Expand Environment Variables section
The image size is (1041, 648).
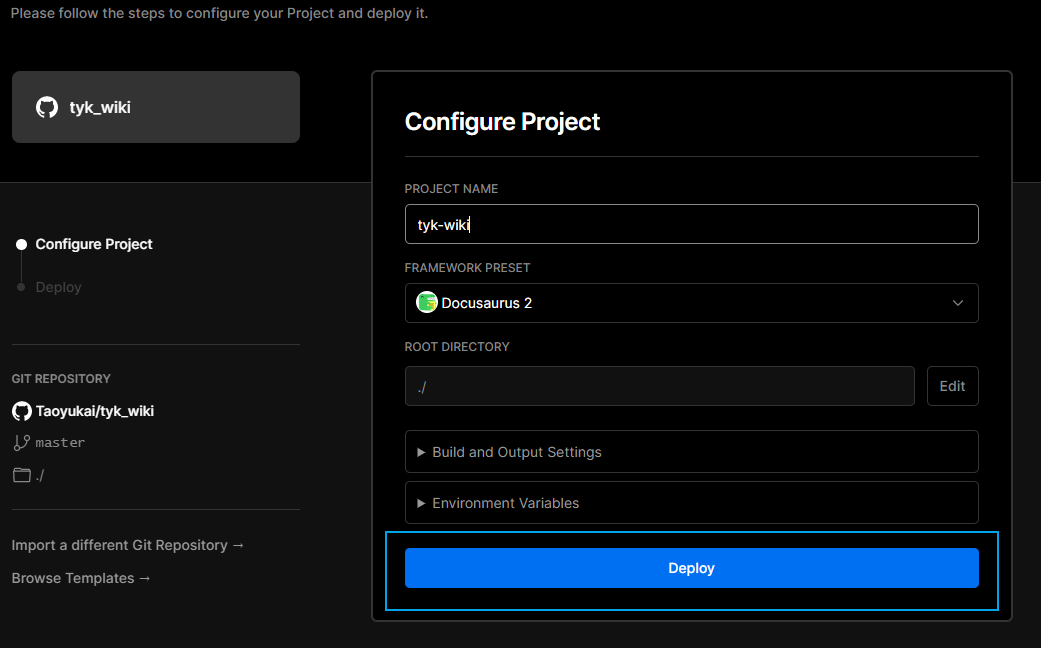691,503
